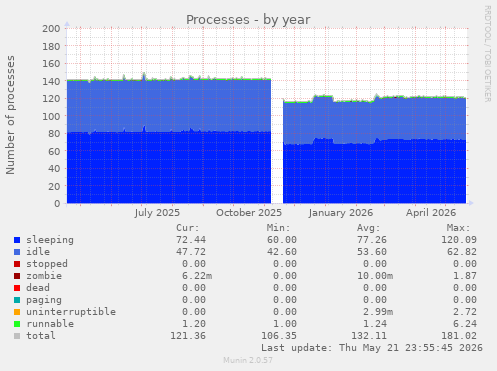Click the 'dead' legend label

38,288
